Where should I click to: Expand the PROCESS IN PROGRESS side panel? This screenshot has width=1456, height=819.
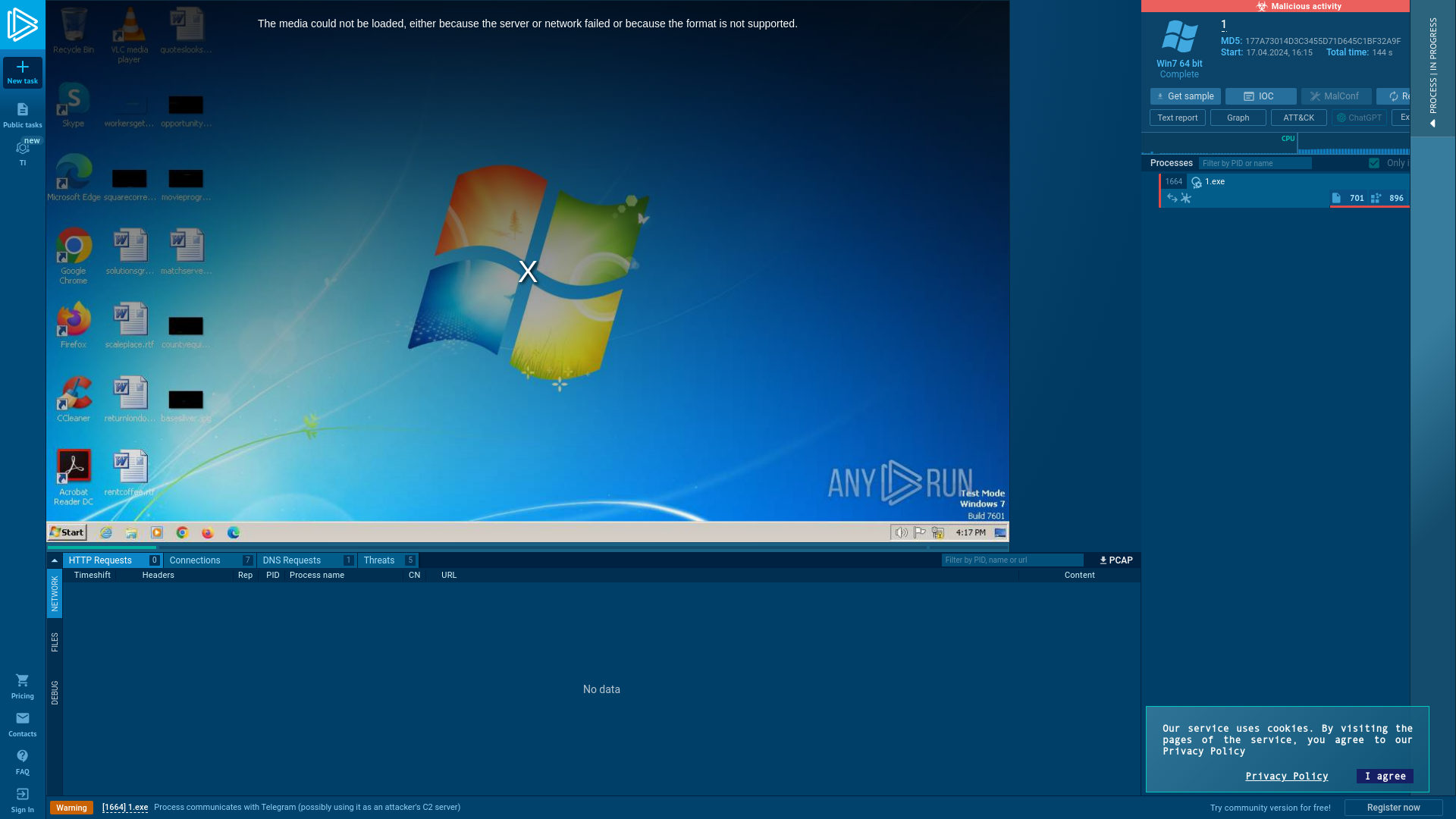pyautogui.click(x=1433, y=68)
